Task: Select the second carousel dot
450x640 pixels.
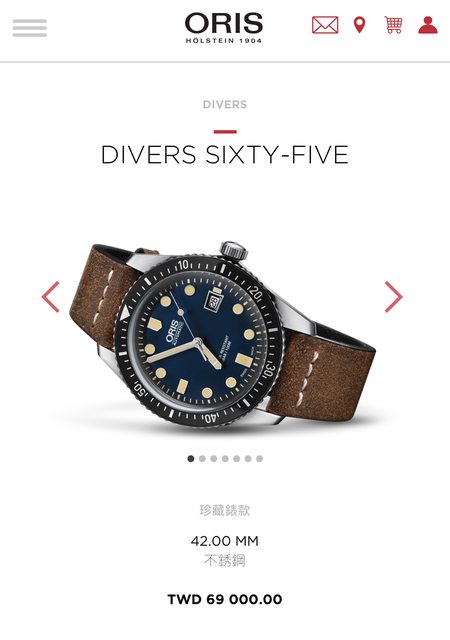Action: pyautogui.click(x=202, y=459)
